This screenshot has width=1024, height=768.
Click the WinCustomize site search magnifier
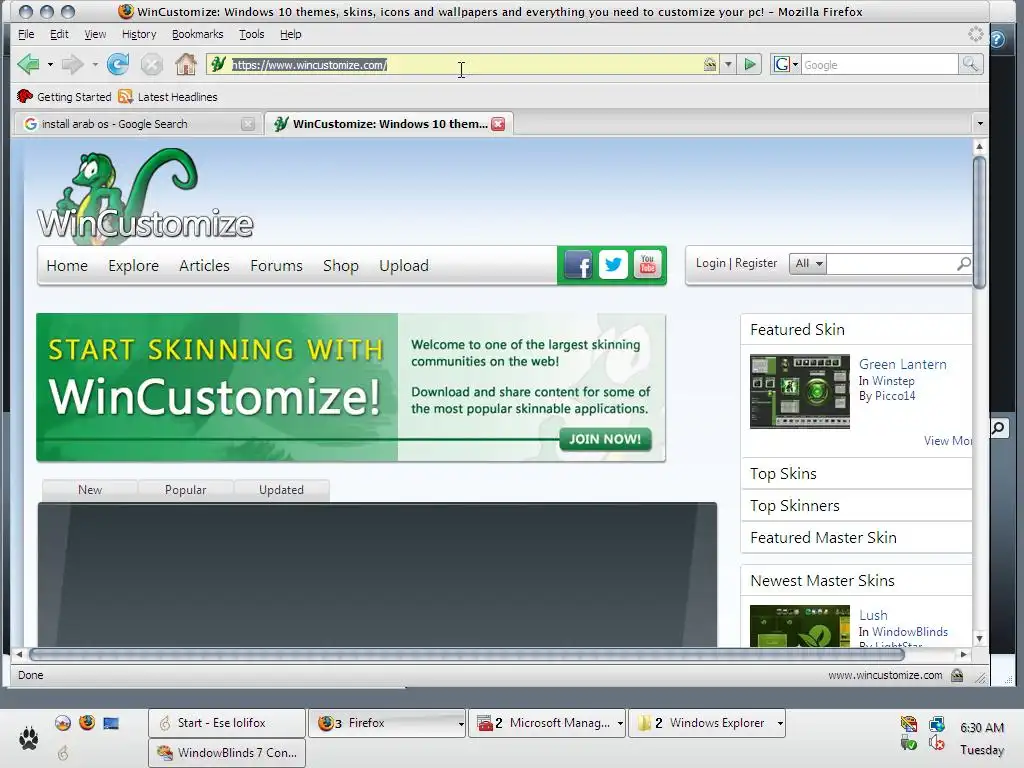coord(963,263)
